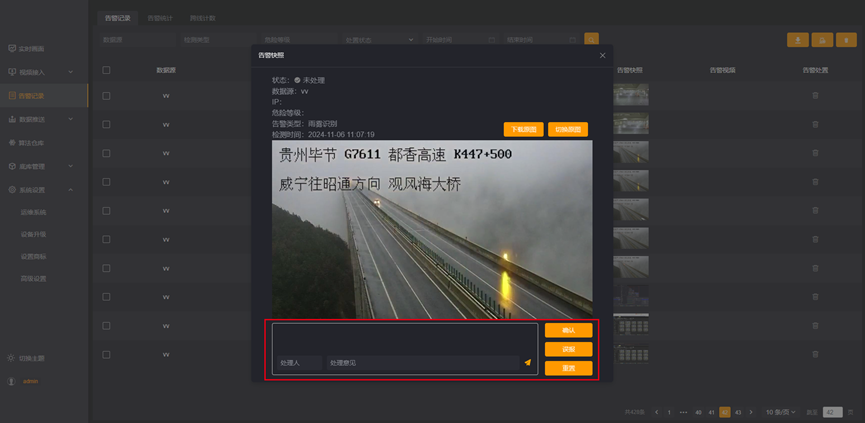Click the 数据推送 data push icon
This screenshot has width=865, height=423.
12,119
